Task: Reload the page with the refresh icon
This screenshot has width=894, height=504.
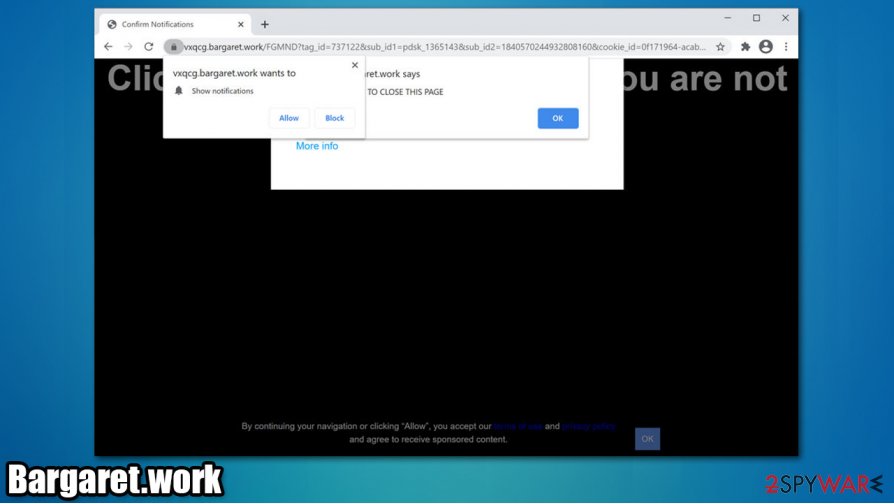Action: coord(149,47)
